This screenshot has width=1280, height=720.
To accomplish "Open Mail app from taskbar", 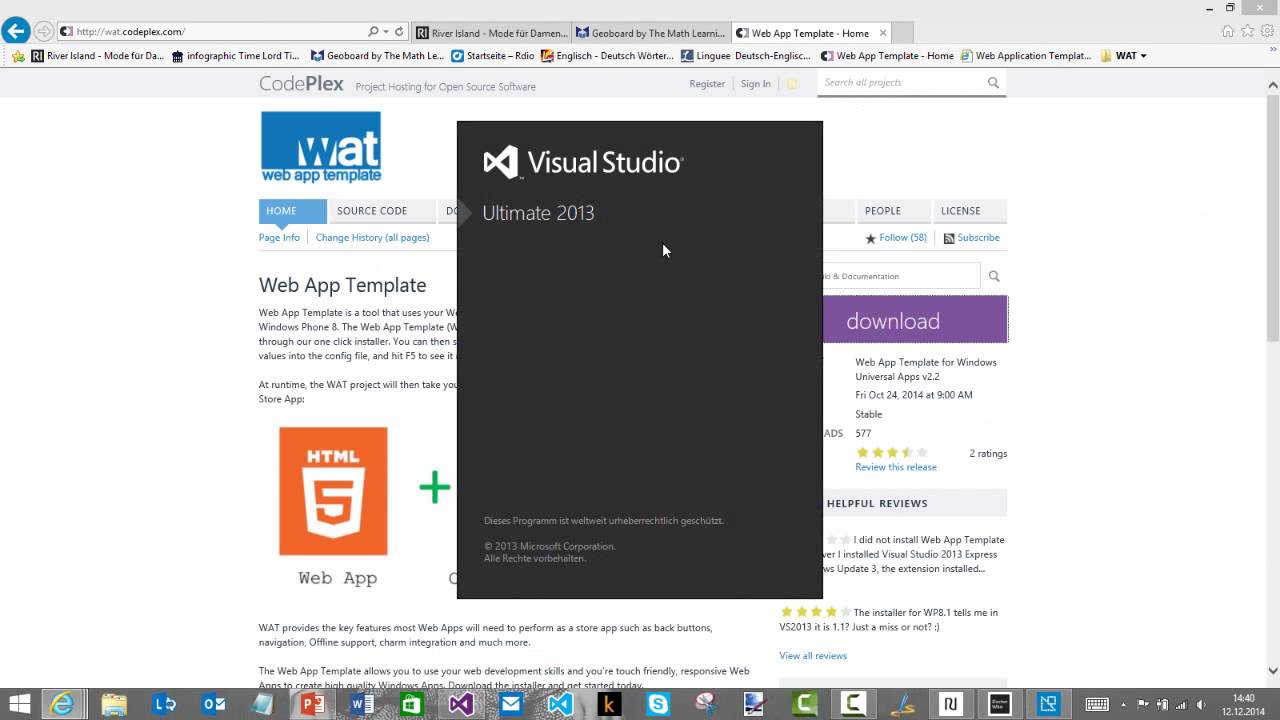I will pyautogui.click(x=511, y=704).
